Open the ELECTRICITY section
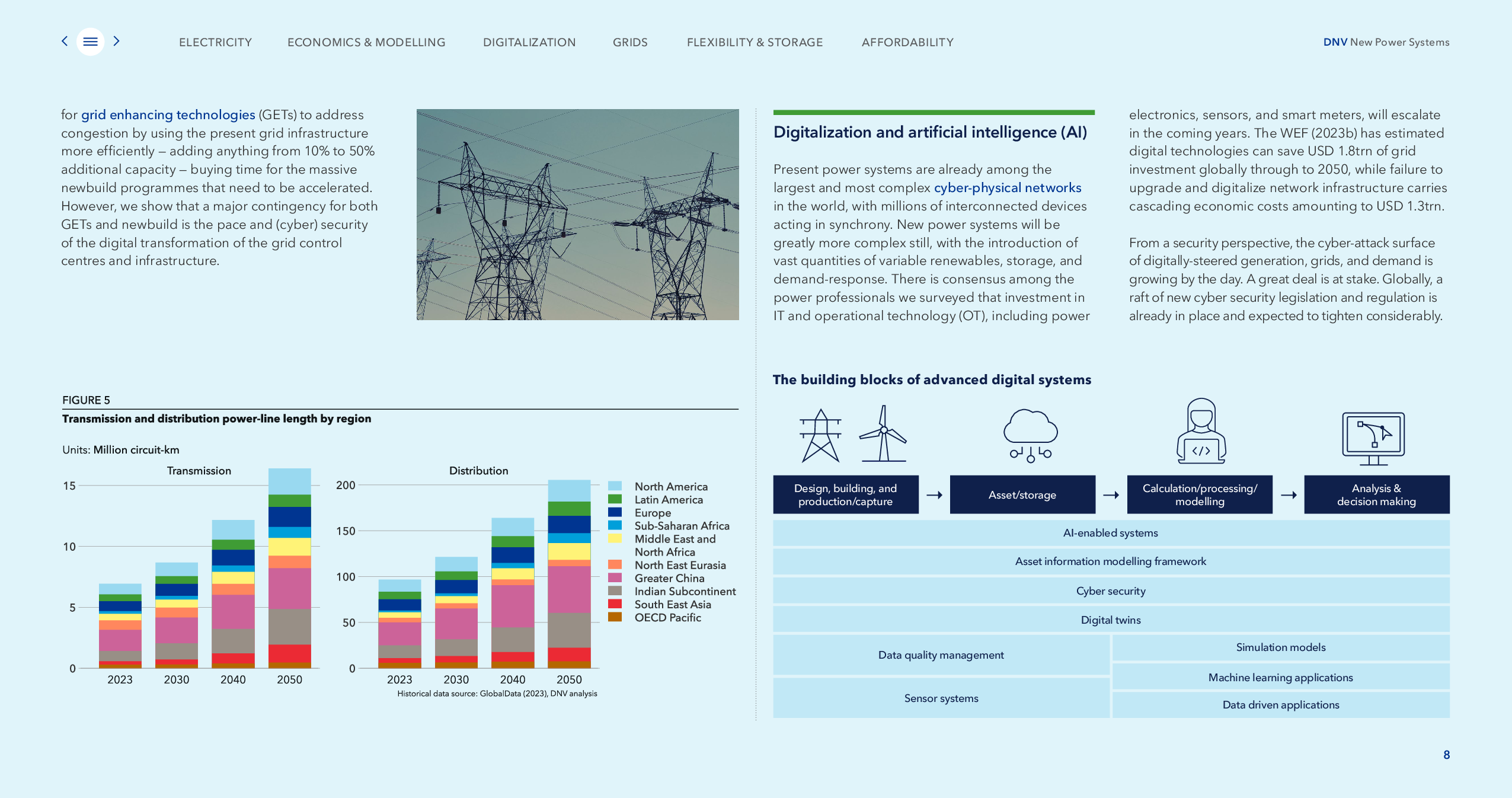The image size is (1512, 798). [215, 42]
